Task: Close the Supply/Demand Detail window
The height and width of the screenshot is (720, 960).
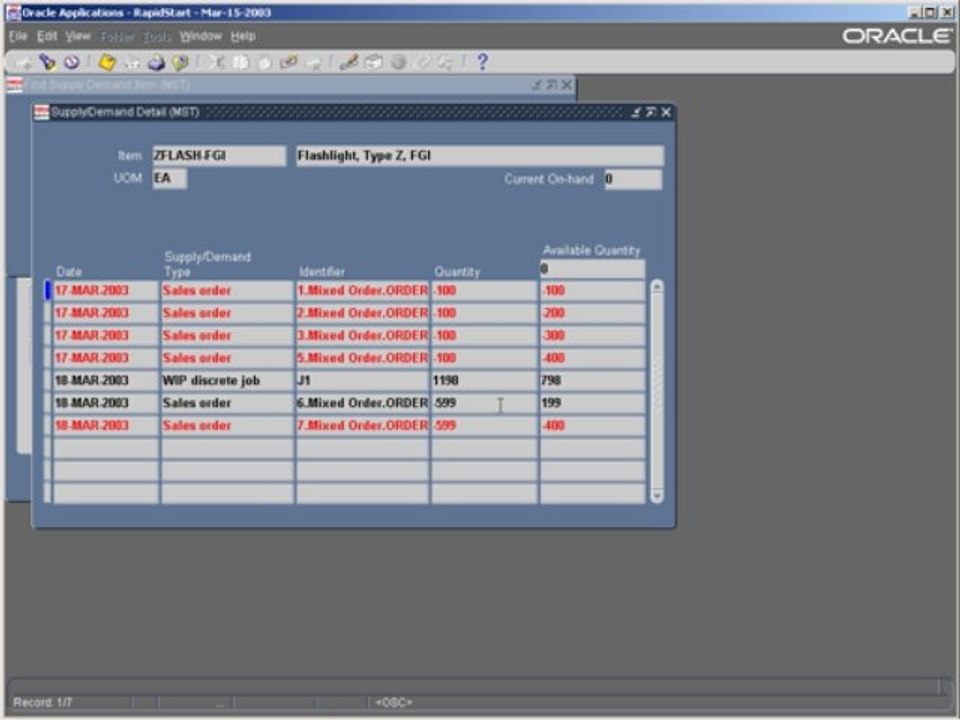Action: 666,112
